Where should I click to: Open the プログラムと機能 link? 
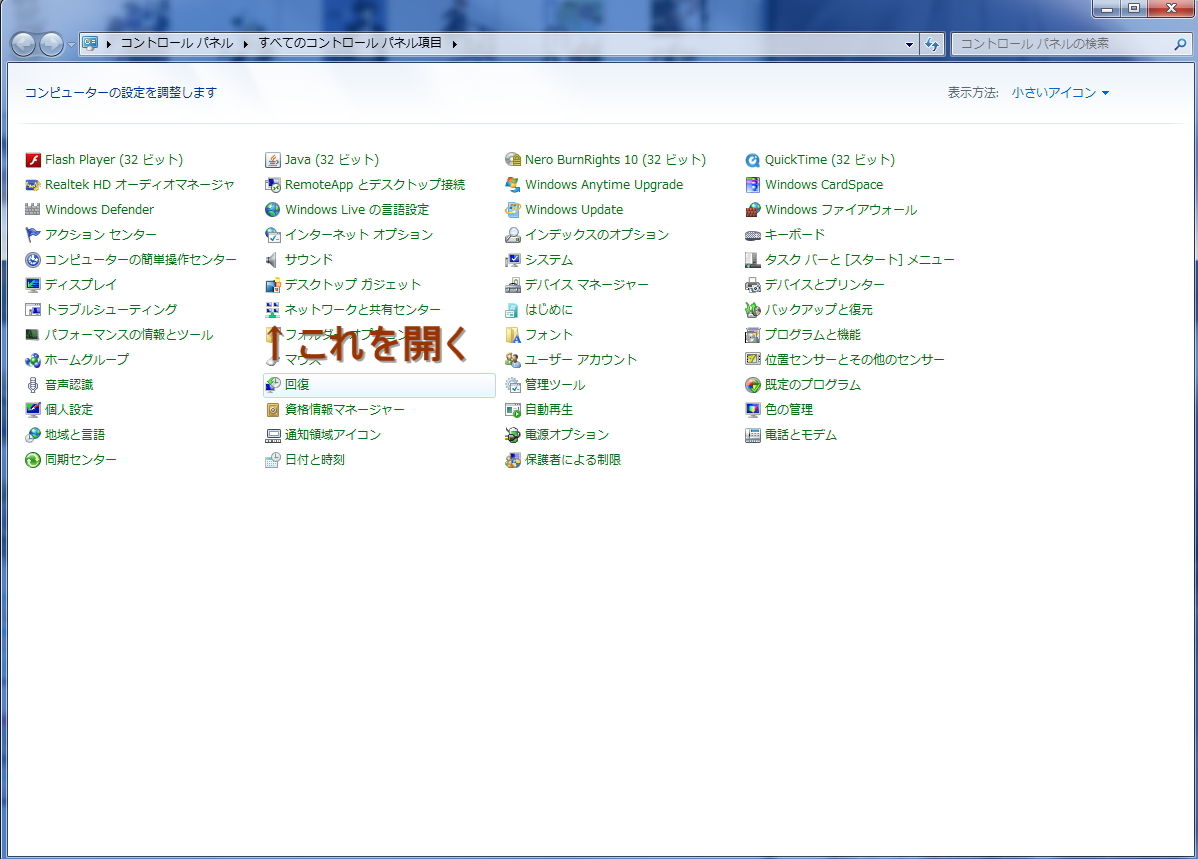point(813,335)
